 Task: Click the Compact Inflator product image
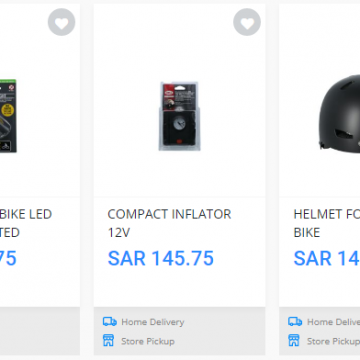pyautogui.click(x=179, y=116)
